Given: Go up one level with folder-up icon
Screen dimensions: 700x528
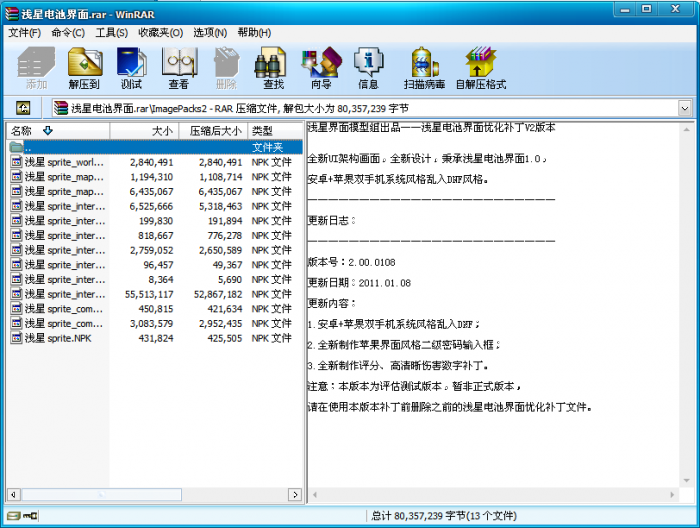Looking at the screenshot, I should (x=23, y=108).
